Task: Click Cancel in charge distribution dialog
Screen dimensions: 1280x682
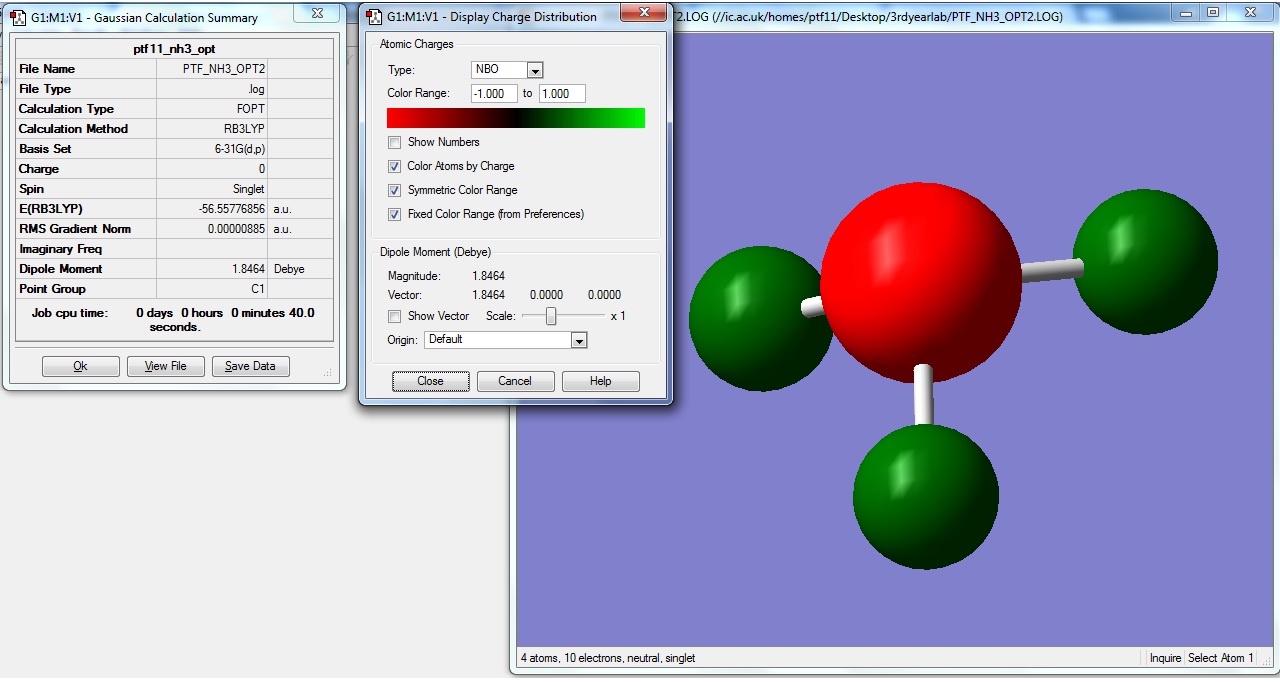Action: (515, 381)
